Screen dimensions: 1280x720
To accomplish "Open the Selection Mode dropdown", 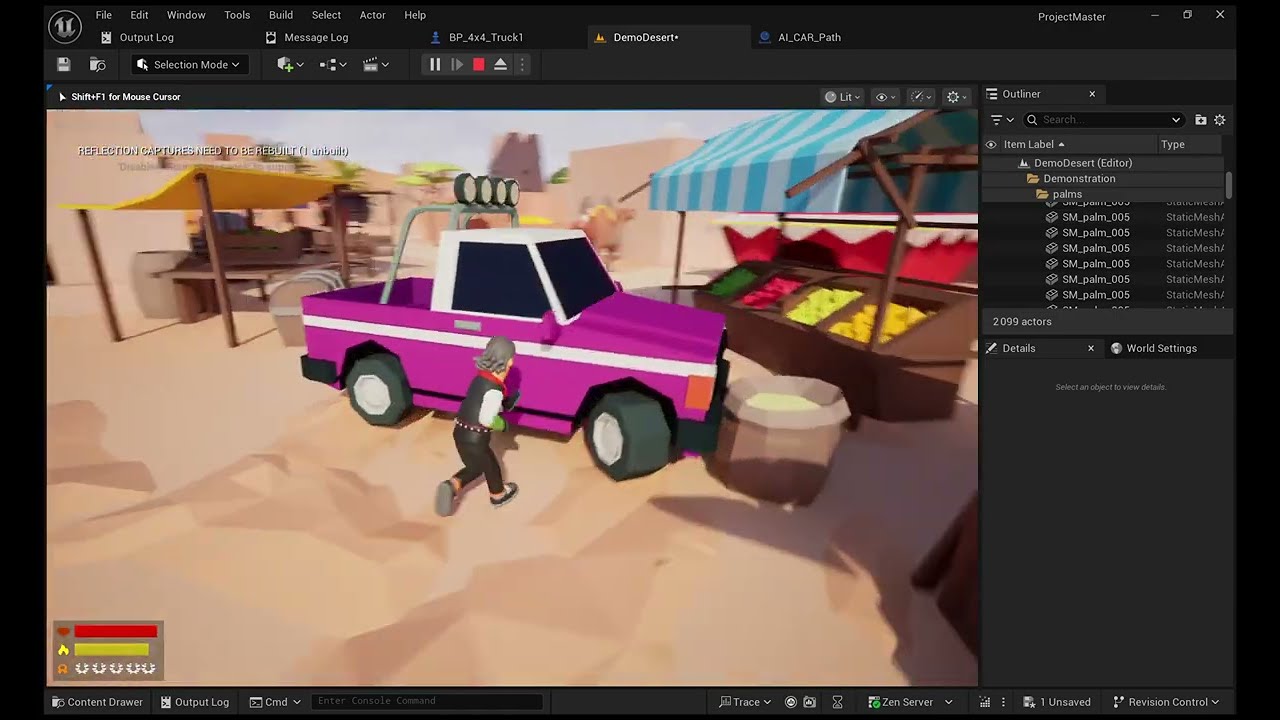I will [188, 65].
